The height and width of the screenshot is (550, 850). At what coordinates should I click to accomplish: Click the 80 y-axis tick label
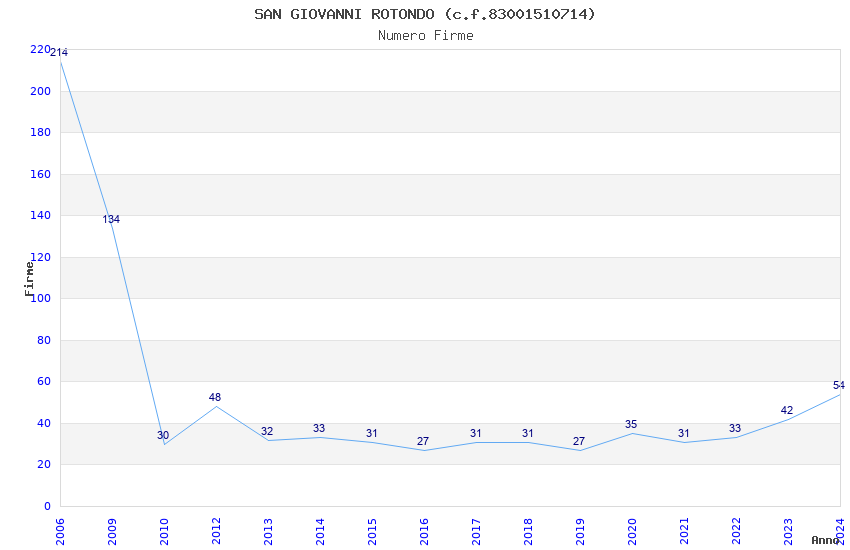[x=43, y=340]
